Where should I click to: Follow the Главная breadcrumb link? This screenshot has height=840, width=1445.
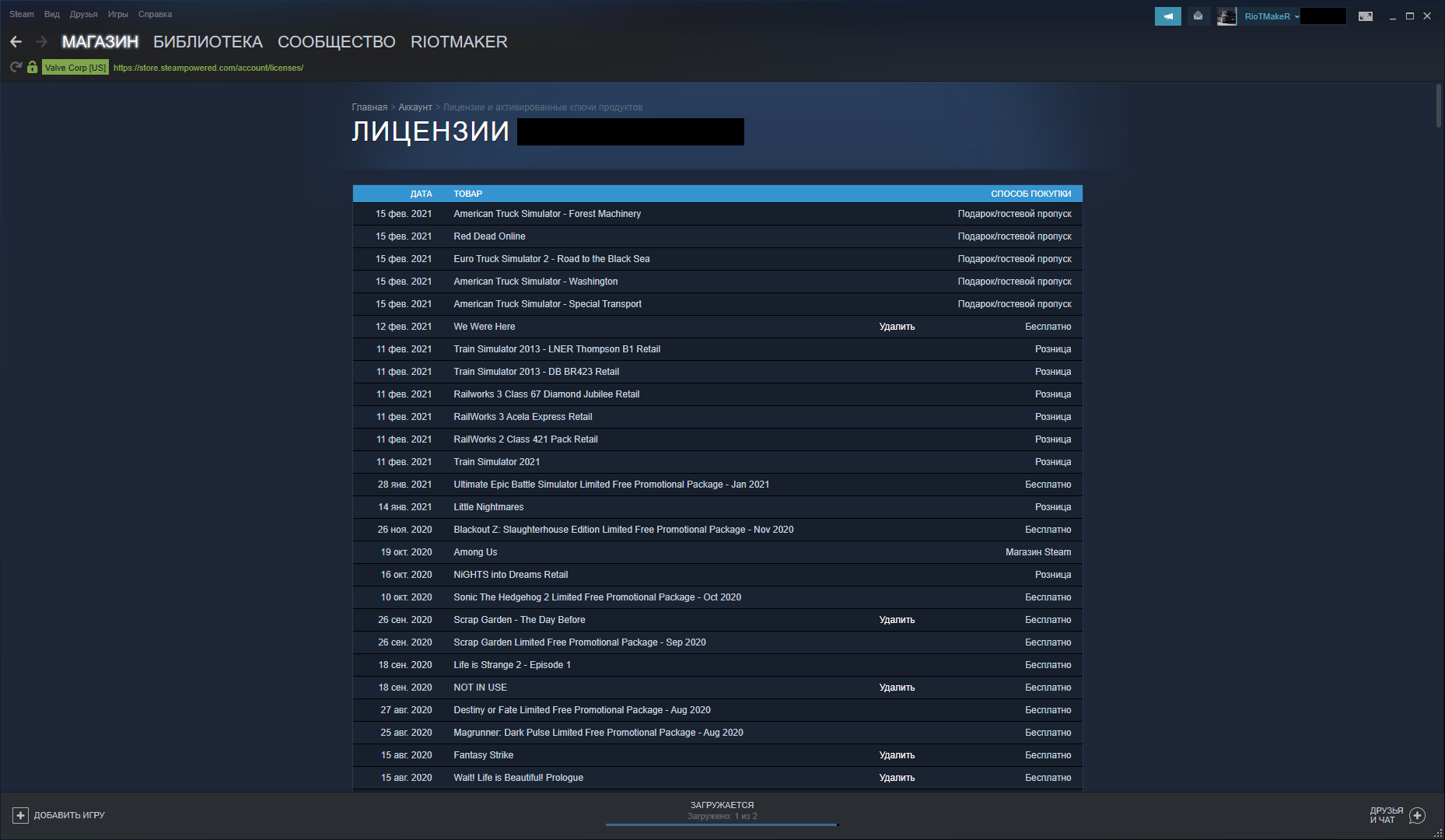point(369,107)
